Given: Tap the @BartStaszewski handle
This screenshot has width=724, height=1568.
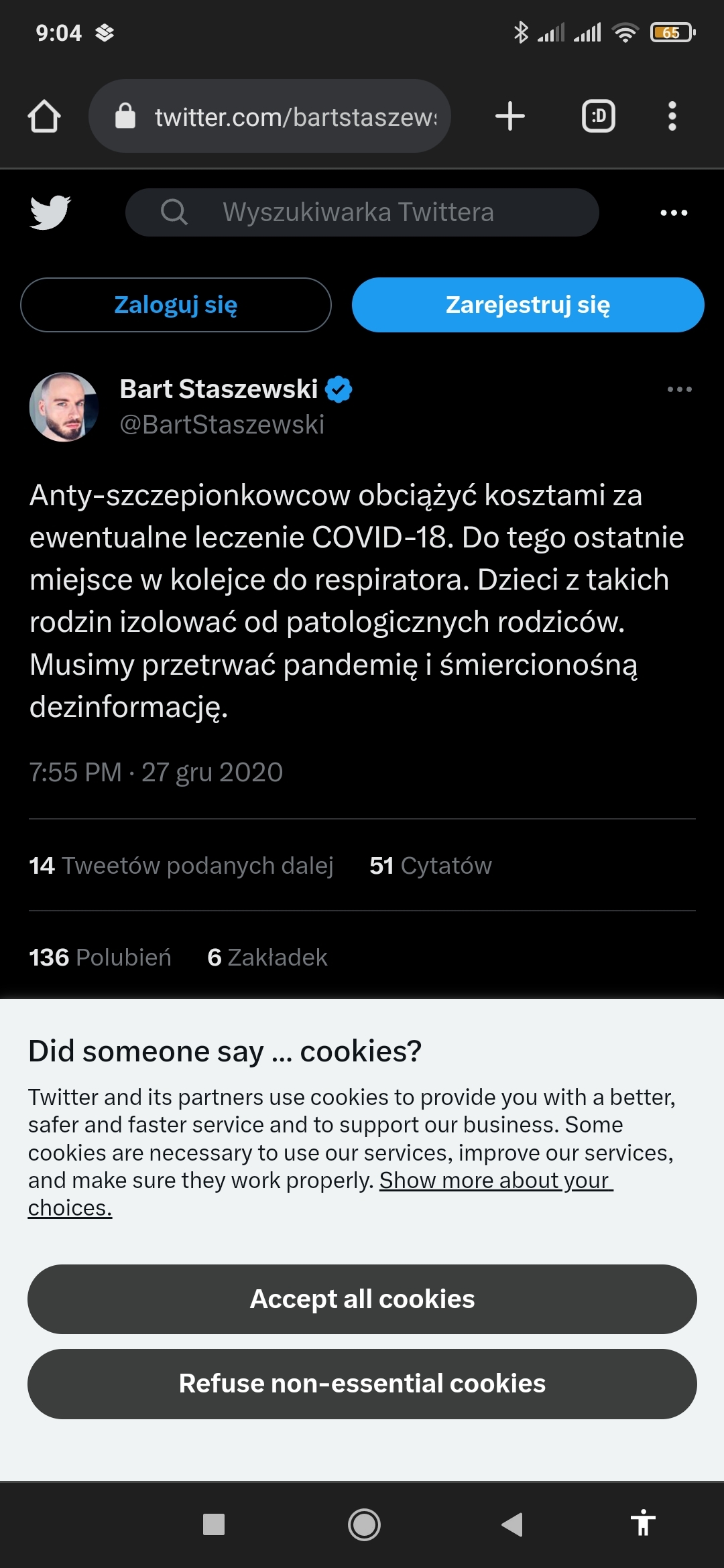Looking at the screenshot, I should click(222, 424).
